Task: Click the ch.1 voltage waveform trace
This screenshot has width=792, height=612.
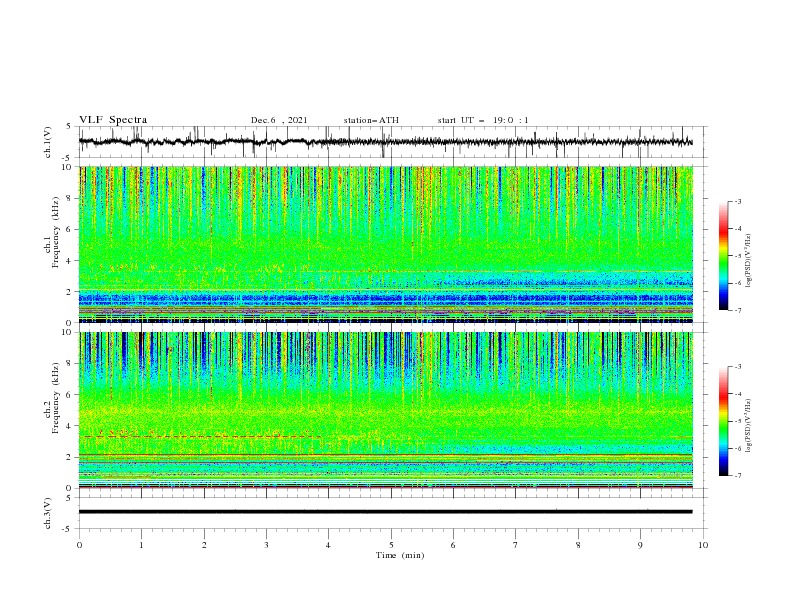Action: 385,142
